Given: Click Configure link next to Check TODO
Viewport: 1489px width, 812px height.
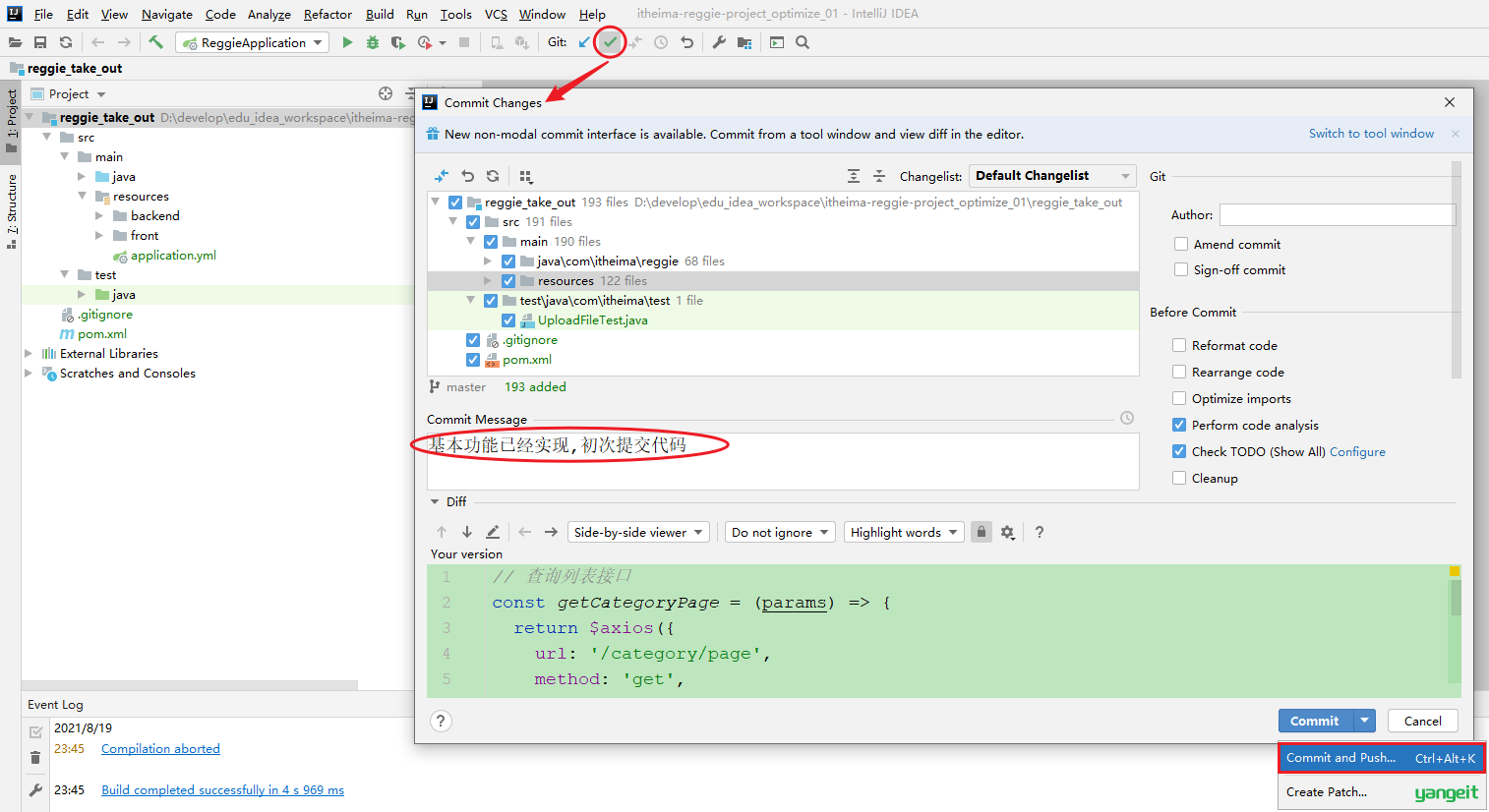Looking at the screenshot, I should (1357, 451).
